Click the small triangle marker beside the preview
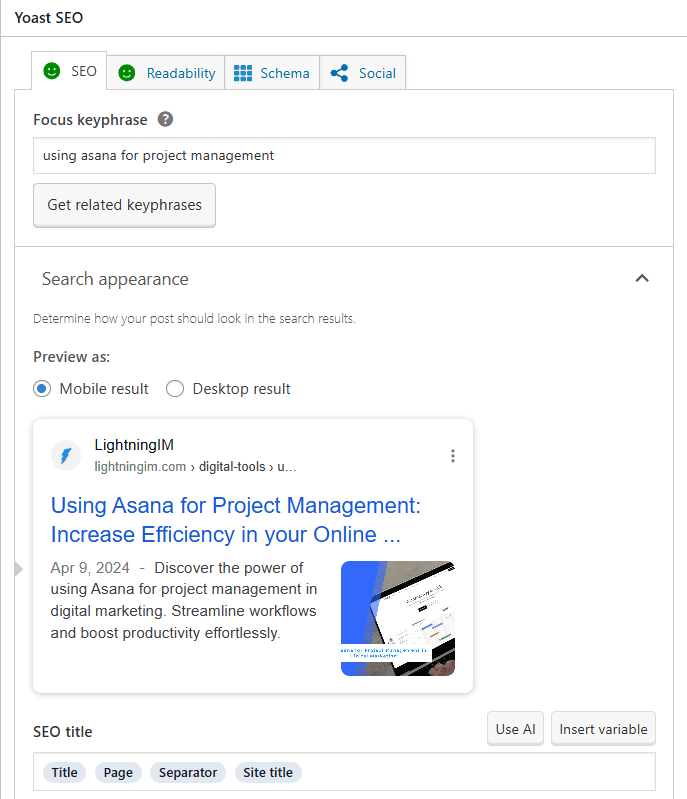The height and width of the screenshot is (799, 687). pos(19,568)
